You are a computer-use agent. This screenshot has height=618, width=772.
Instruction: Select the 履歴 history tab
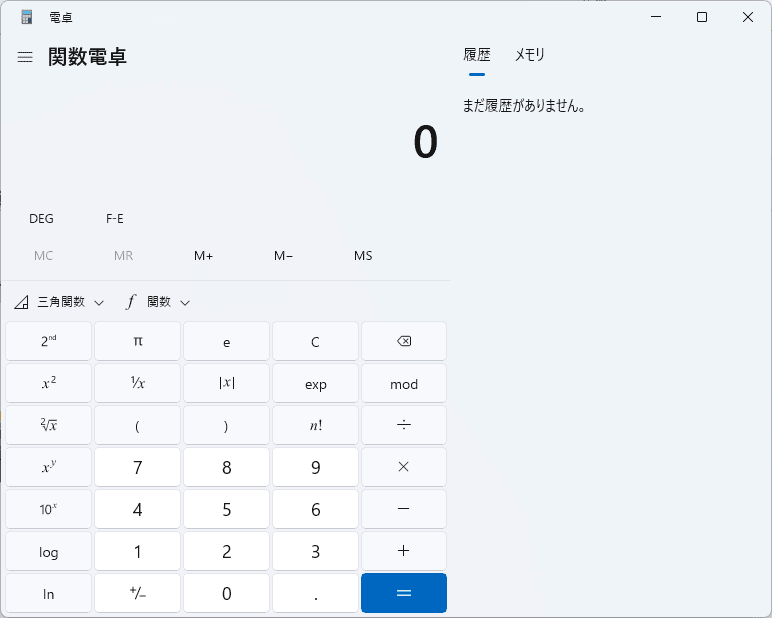point(477,55)
